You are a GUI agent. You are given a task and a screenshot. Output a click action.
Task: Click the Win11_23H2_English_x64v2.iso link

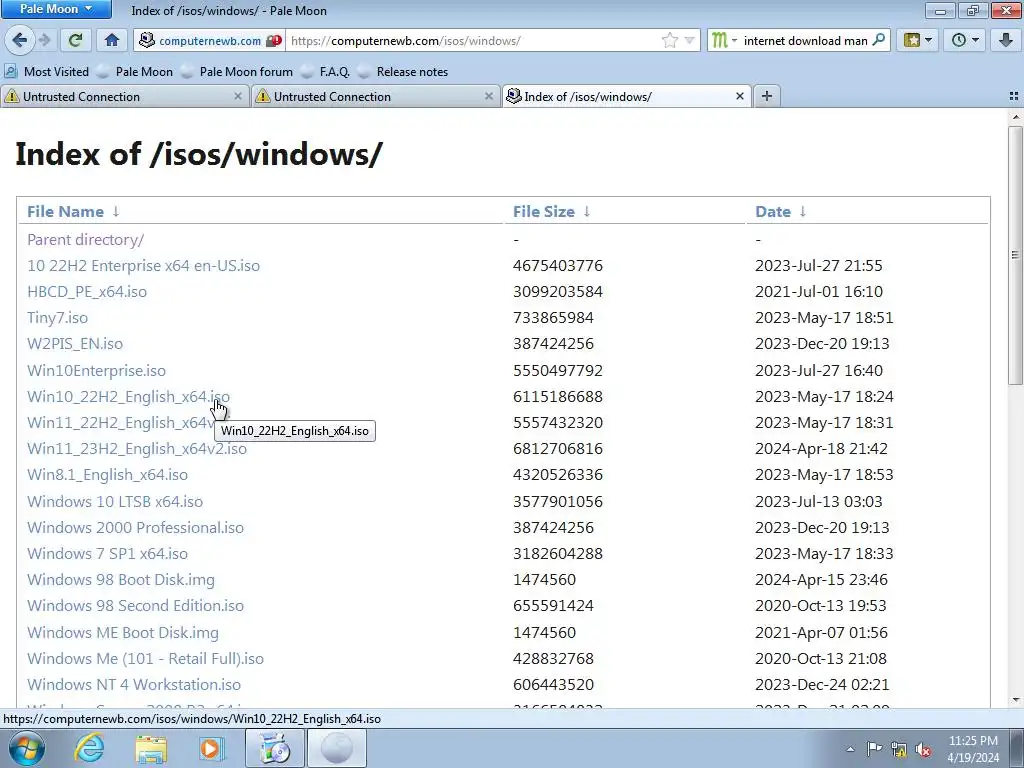[x=137, y=449]
